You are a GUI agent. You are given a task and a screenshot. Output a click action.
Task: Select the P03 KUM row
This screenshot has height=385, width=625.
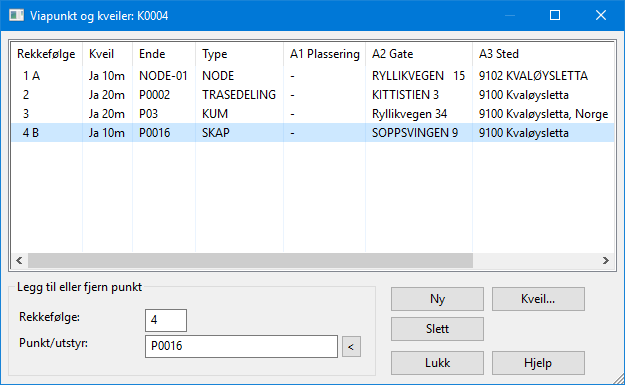pyautogui.click(x=312, y=114)
